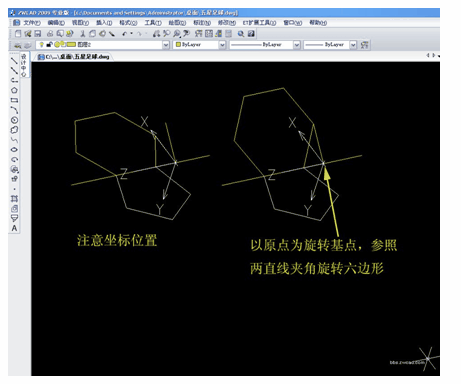Open the ByLayer lineweight dropdown
461x384 pixels.
coord(353,45)
